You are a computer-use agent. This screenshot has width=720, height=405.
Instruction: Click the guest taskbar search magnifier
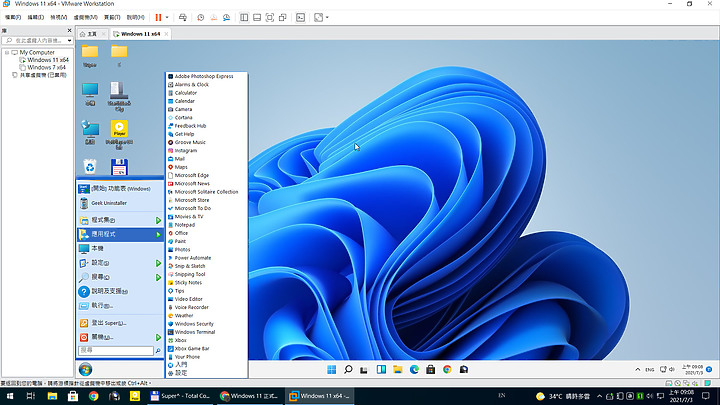tap(348, 370)
